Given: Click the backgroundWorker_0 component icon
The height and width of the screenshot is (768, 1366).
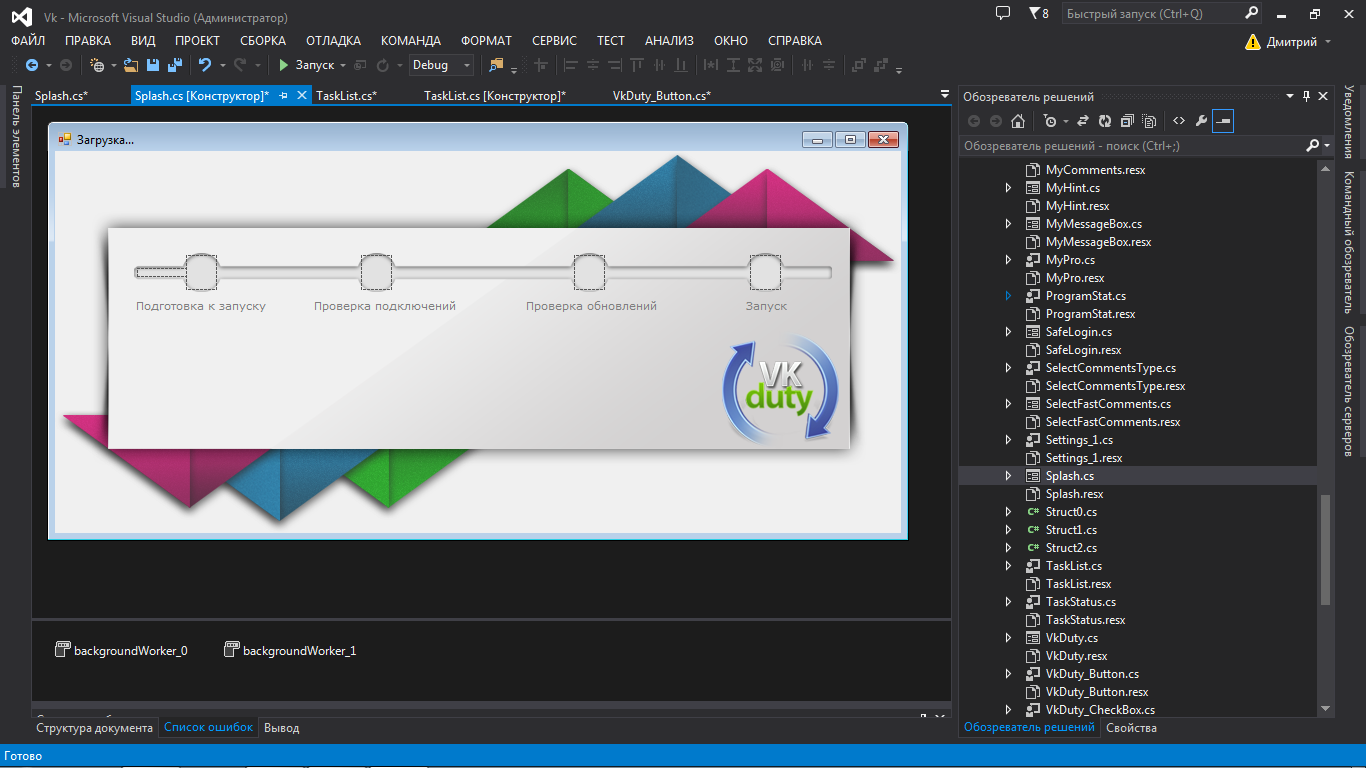Looking at the screenshot, I should coord(62,650).
